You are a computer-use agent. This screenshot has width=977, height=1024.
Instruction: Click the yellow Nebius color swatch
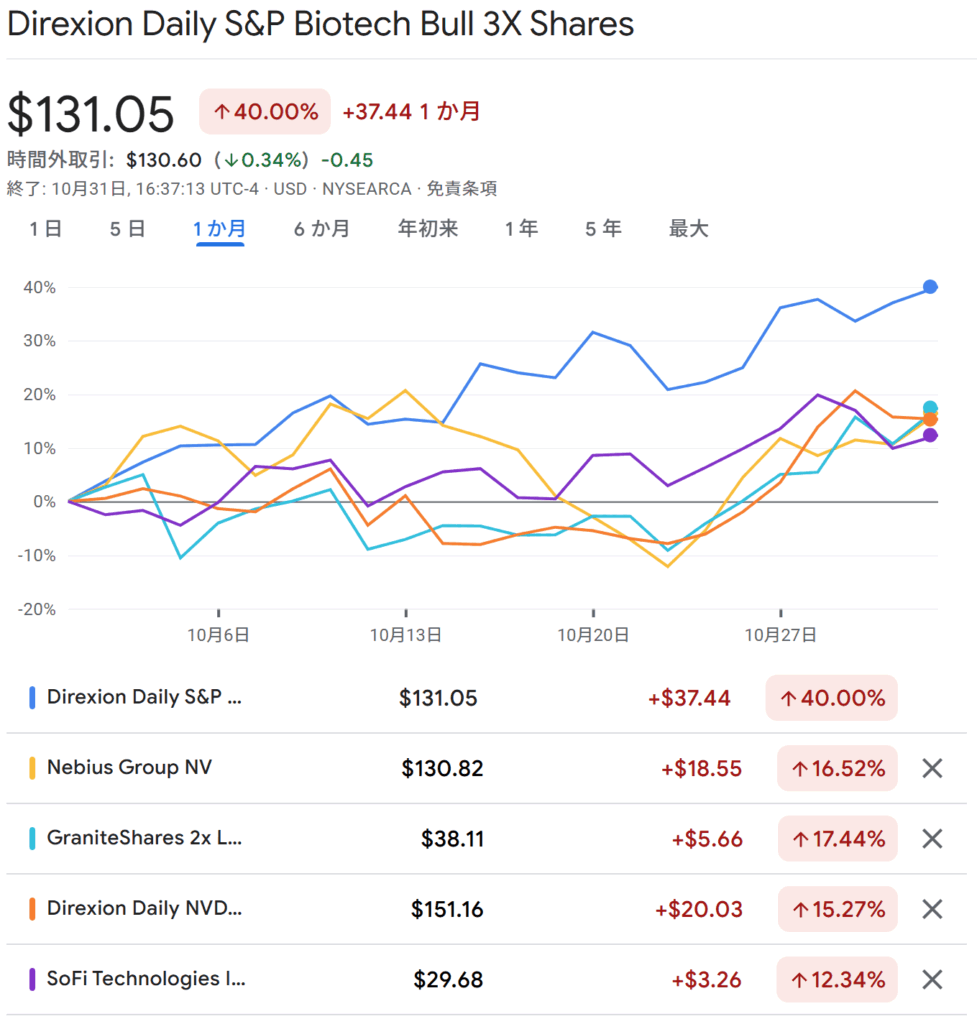(x=32, y=768)
